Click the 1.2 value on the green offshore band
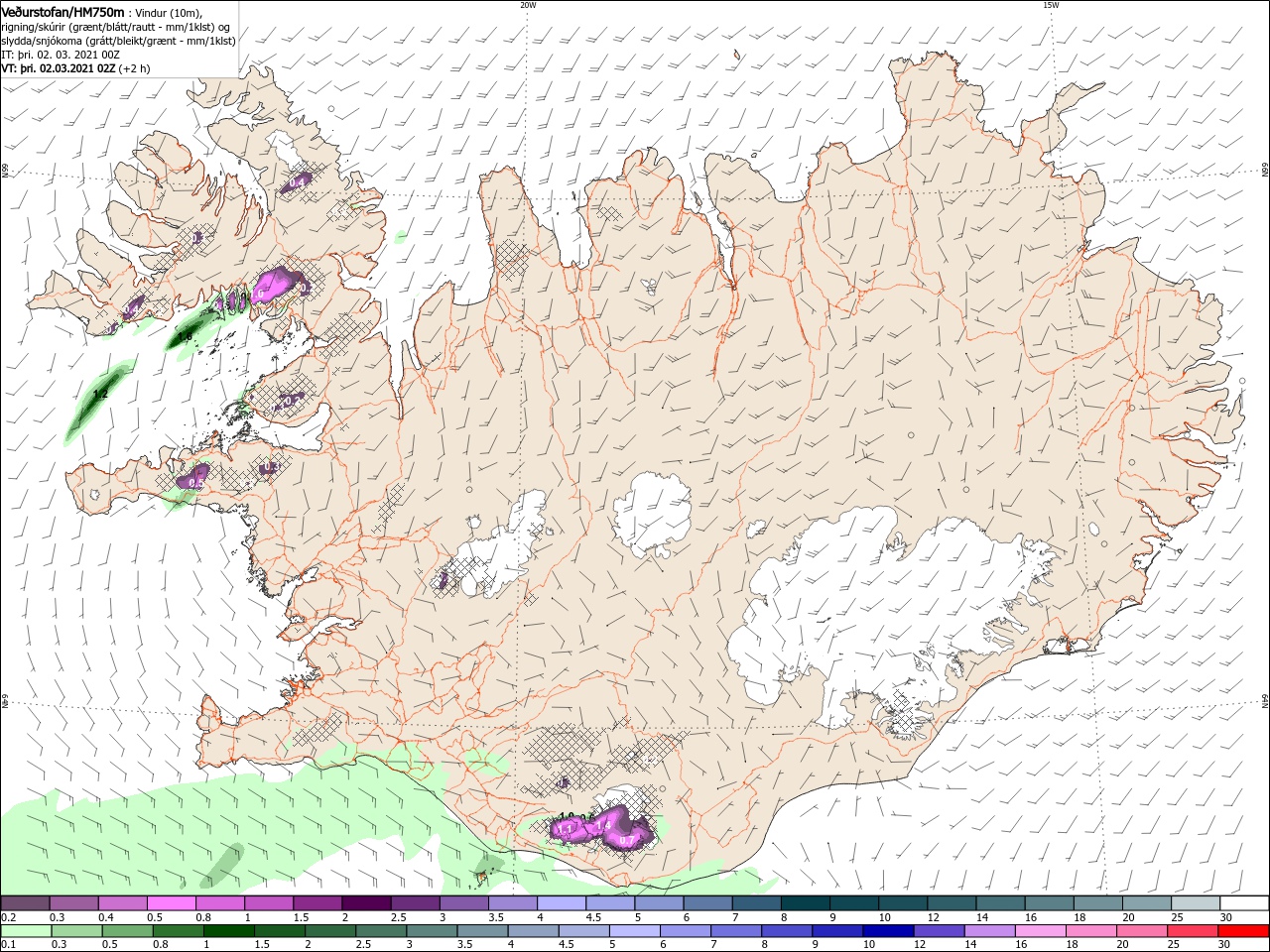1270x952 pixels. (100, 395)
